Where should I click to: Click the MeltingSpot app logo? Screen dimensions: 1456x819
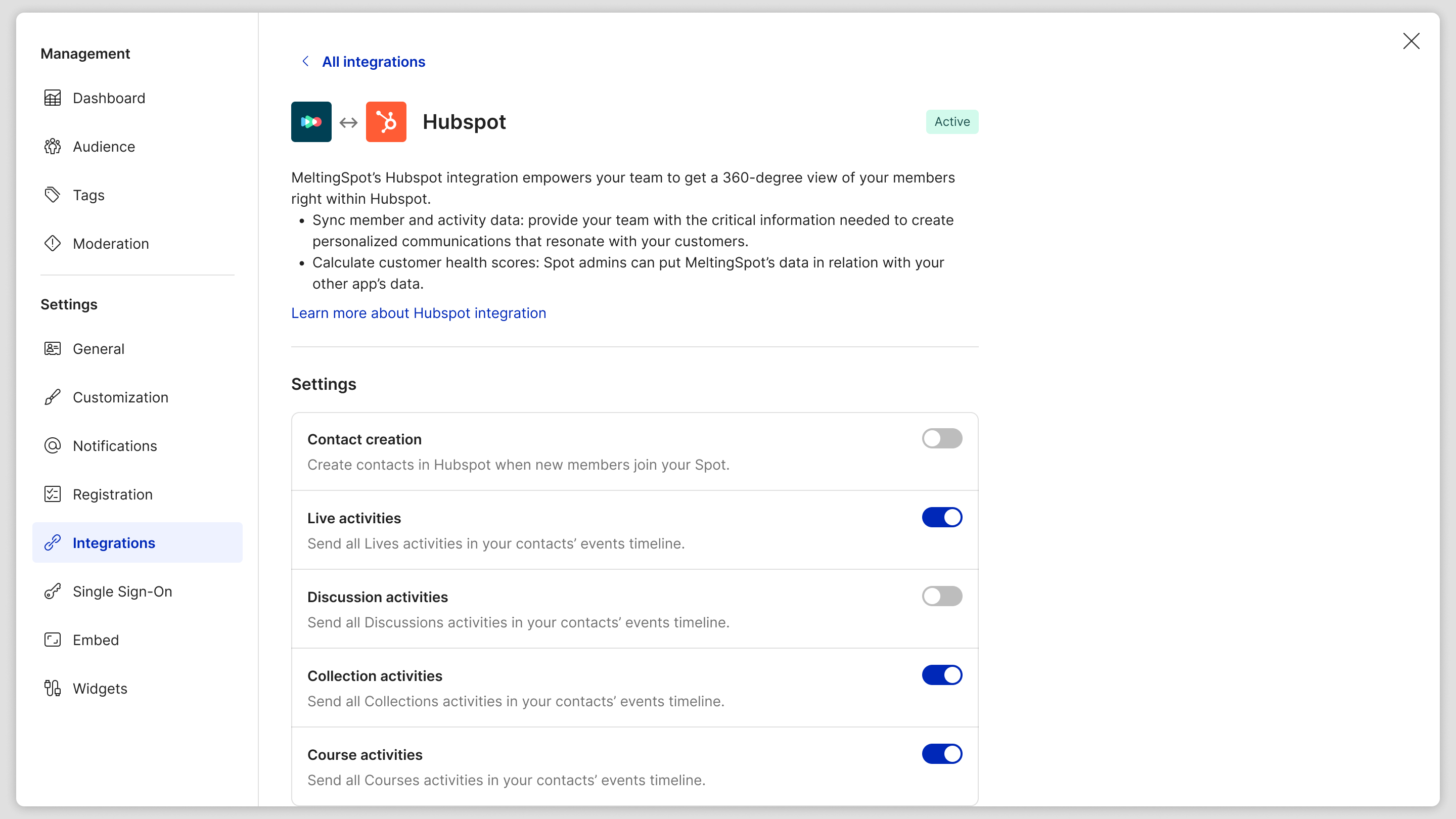click(x=311, y=121)
